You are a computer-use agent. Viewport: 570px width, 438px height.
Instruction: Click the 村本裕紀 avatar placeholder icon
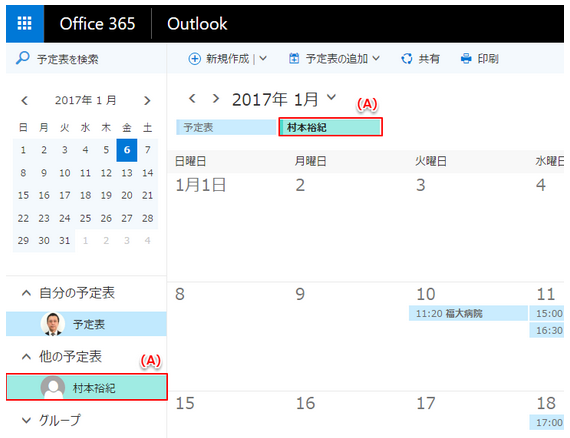click(53, 387)
